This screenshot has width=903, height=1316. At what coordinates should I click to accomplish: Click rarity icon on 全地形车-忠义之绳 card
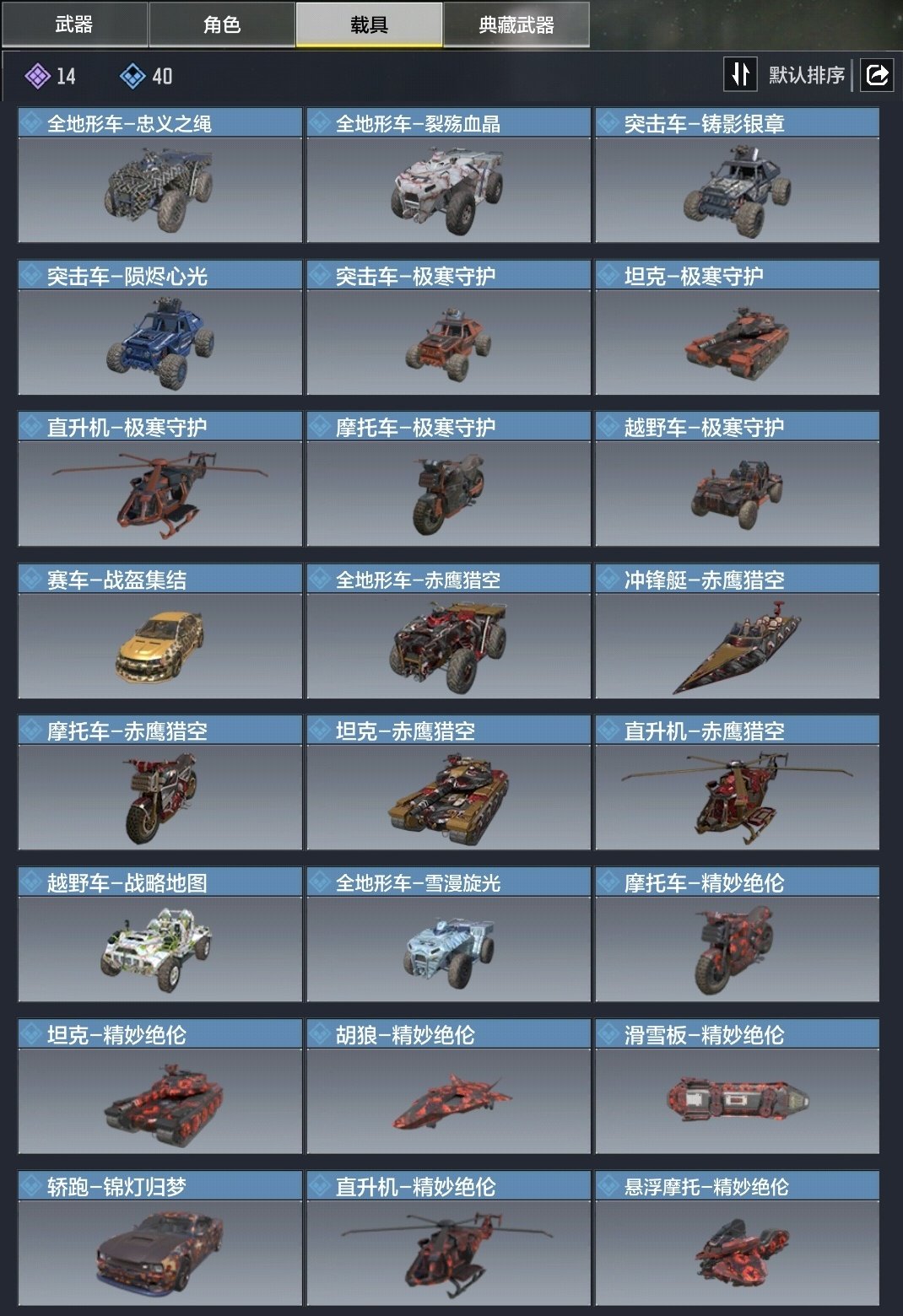tap(32, 123)
